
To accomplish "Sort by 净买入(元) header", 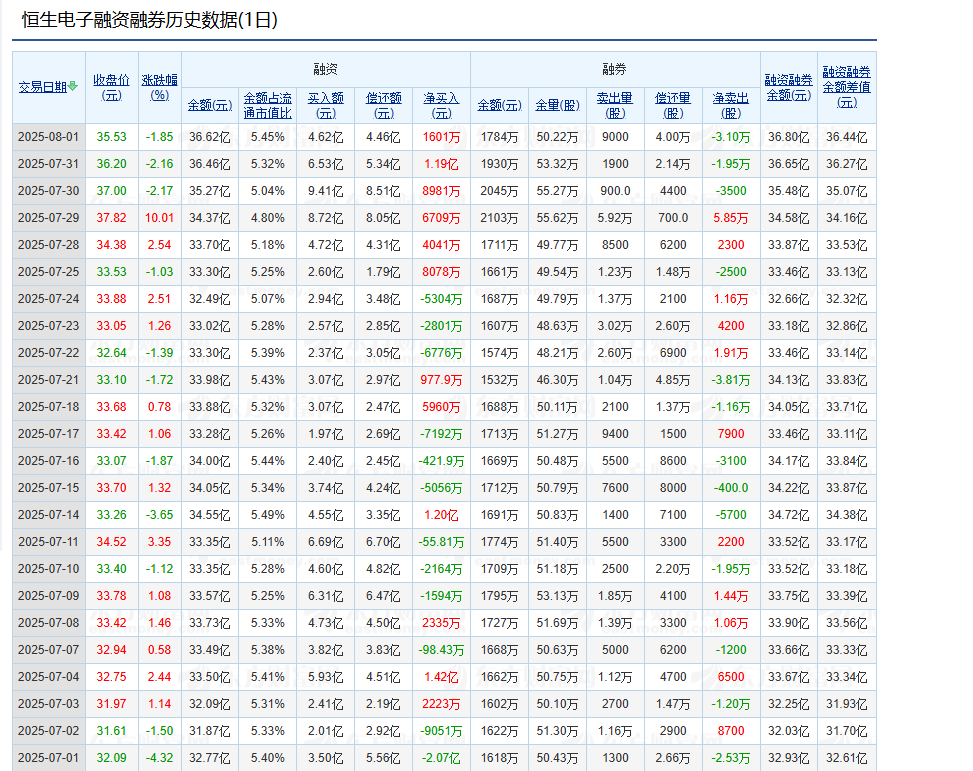I will 441,106.
